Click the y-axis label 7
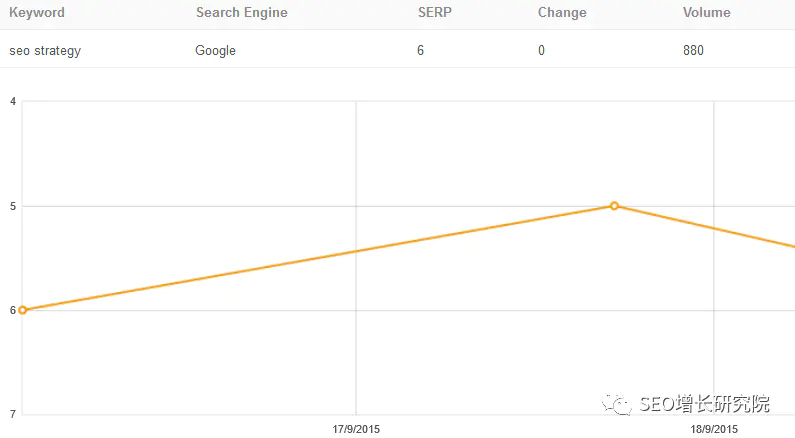 pyautogui.click(x=13, y=414)
